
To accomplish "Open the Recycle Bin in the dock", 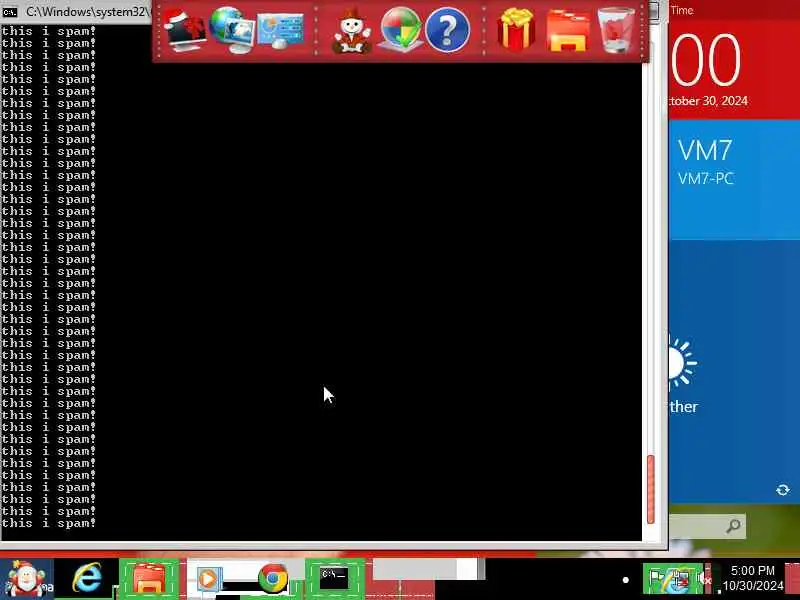I will (615, 31).
